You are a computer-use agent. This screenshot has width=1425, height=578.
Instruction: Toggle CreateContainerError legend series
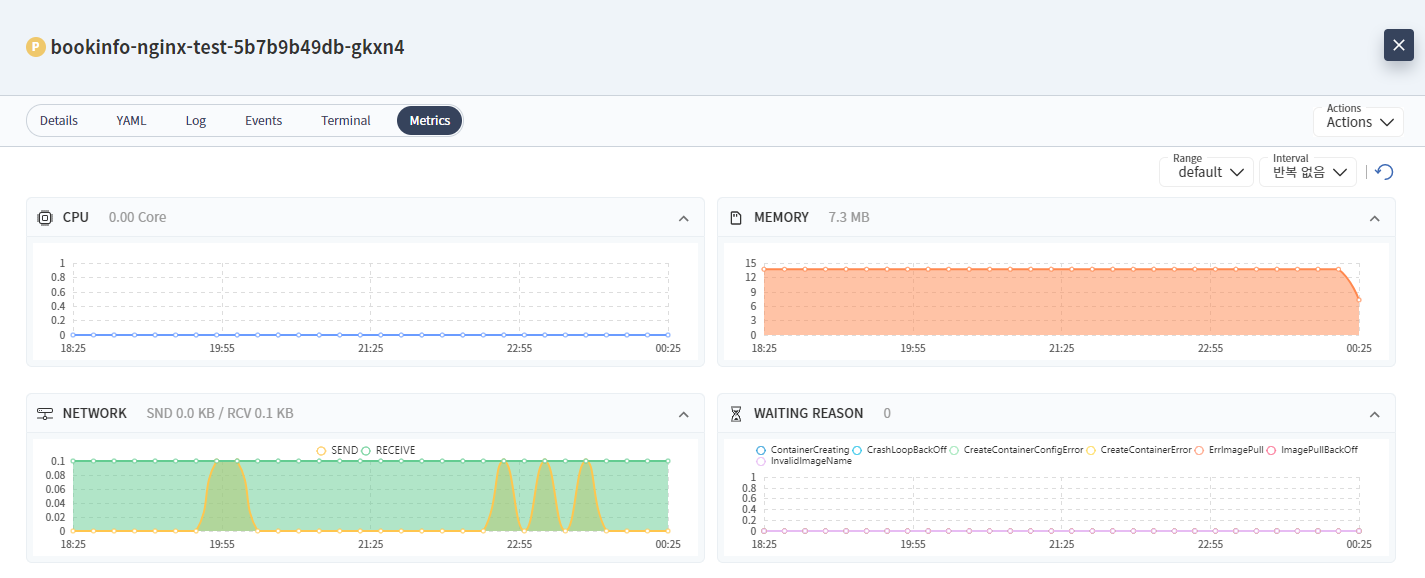point(1138,450)
